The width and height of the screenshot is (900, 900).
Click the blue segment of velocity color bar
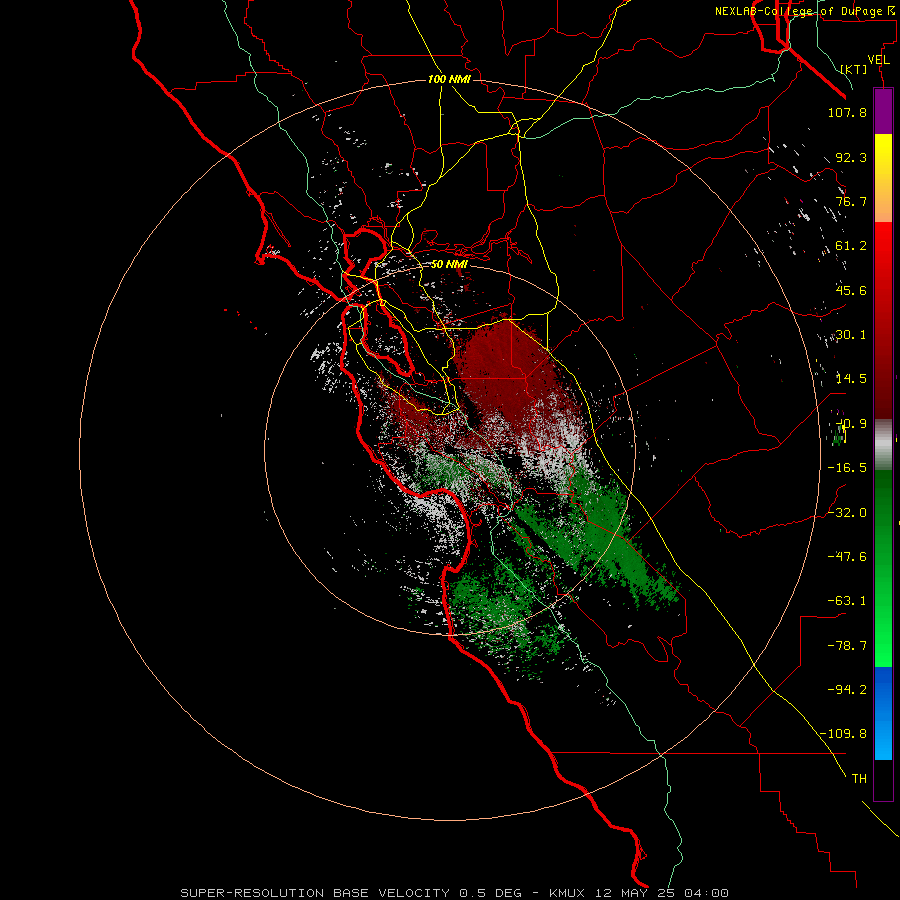point(883,713)
